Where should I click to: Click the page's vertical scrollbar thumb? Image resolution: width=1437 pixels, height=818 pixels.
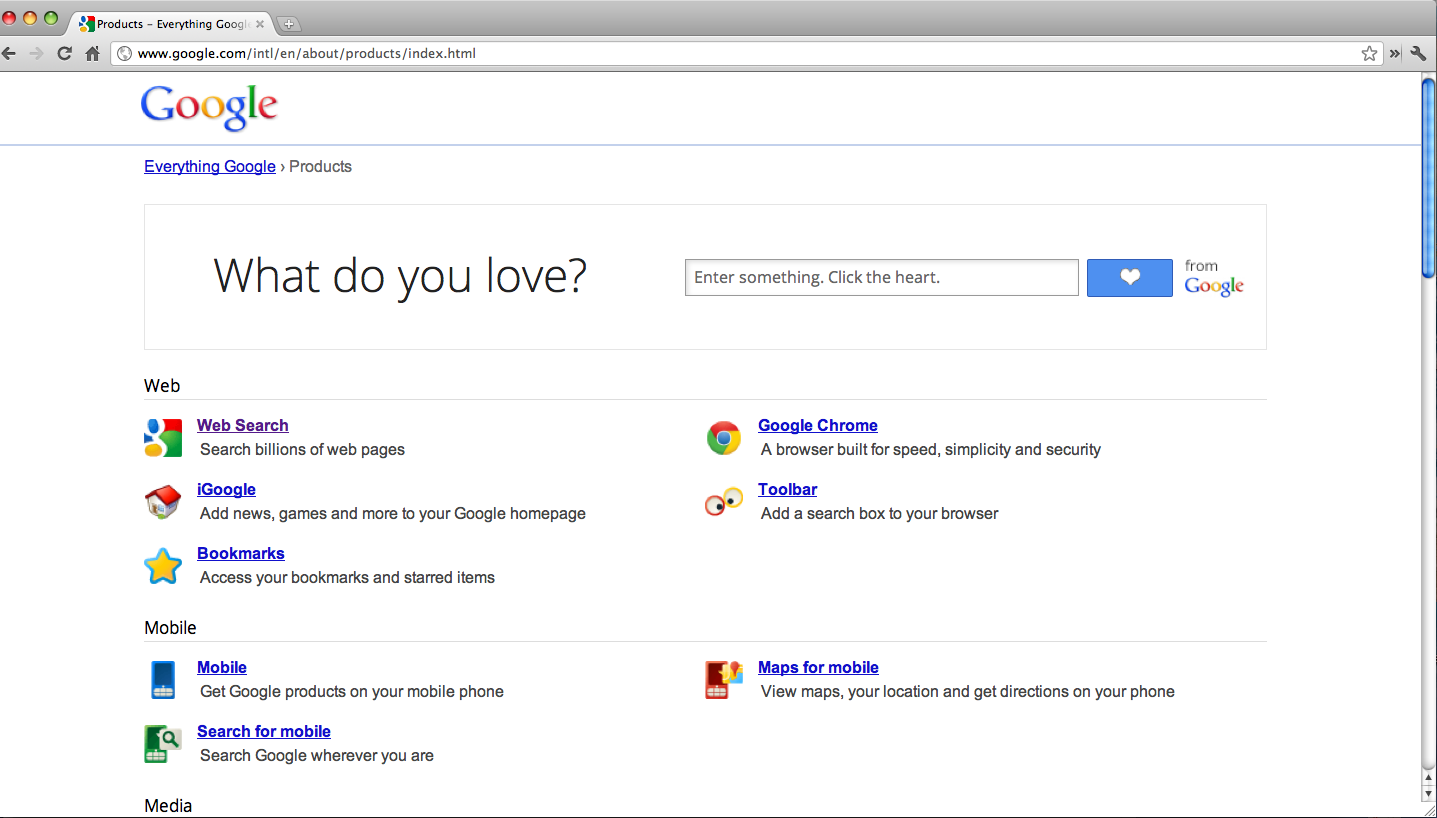click(1428, 177)
